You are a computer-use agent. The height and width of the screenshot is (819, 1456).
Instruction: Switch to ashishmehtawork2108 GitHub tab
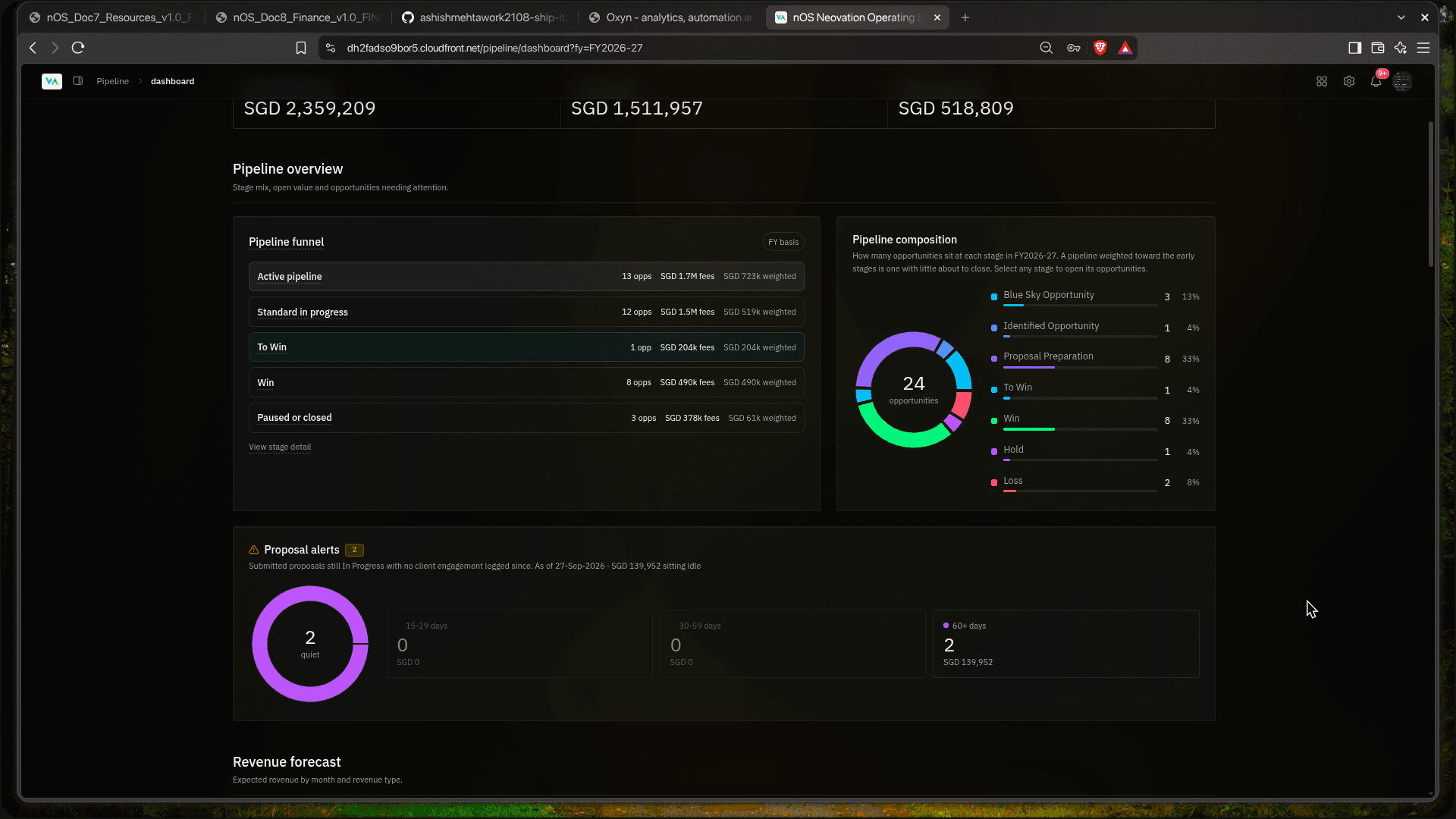pos(485,17)
